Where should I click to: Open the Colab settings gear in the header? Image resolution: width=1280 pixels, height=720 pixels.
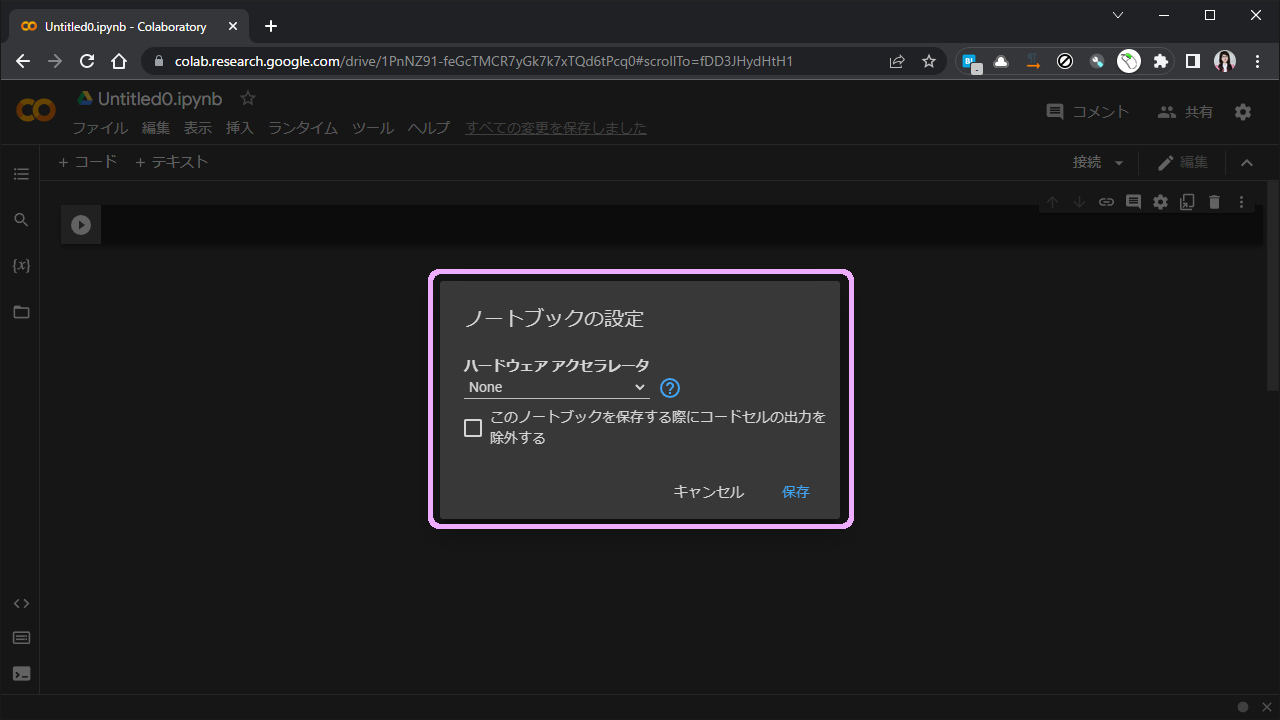(x=1243, y=112)
